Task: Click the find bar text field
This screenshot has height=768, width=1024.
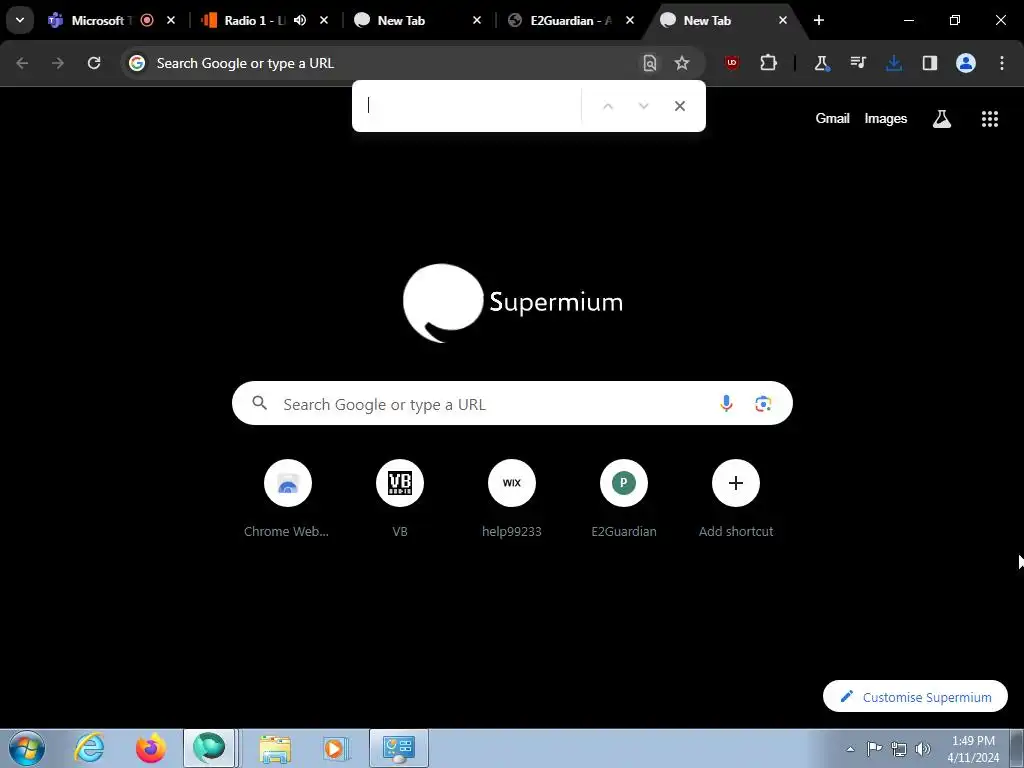Action: pos(469,106)
